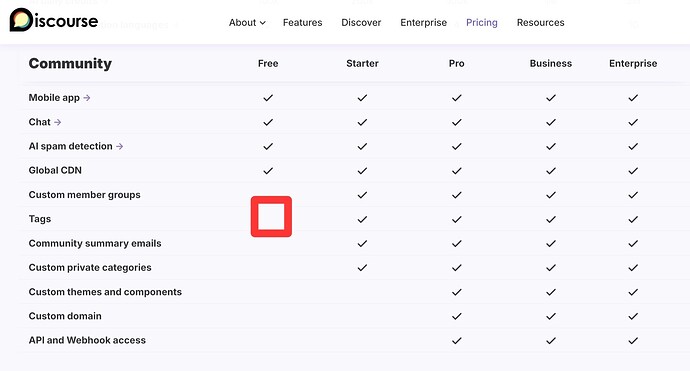Image resolution: width=690 pixels, height=371 pixels.
Task: Click the Tags row label
Action: (40, 219)
